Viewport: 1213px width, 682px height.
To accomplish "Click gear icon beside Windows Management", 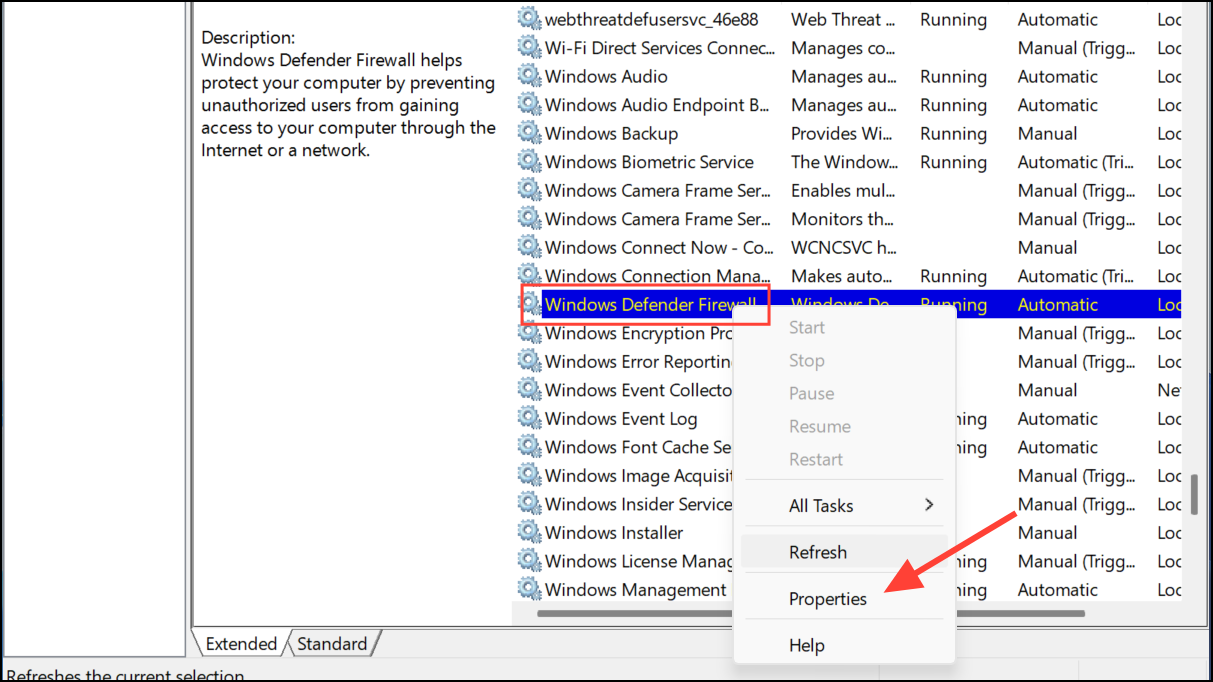I will tap(528, 589).
